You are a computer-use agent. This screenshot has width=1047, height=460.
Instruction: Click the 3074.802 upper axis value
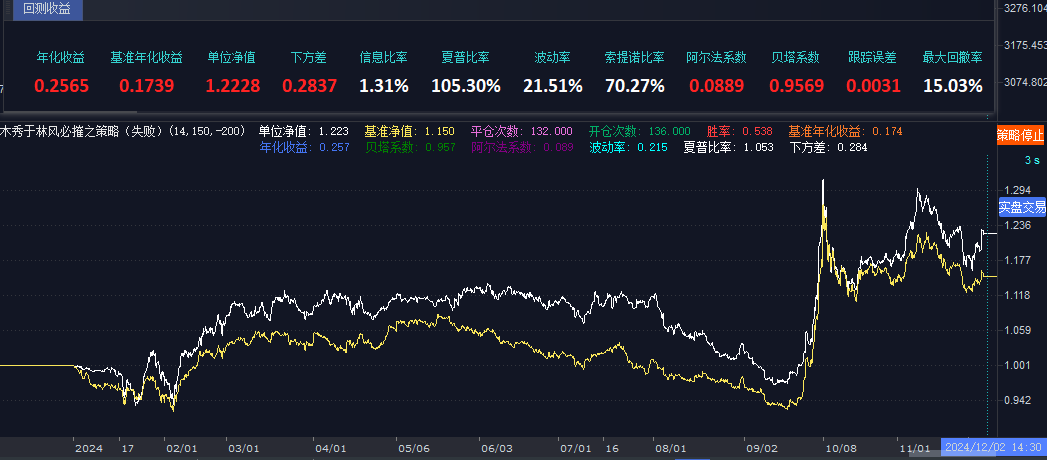coord(1025,81)
